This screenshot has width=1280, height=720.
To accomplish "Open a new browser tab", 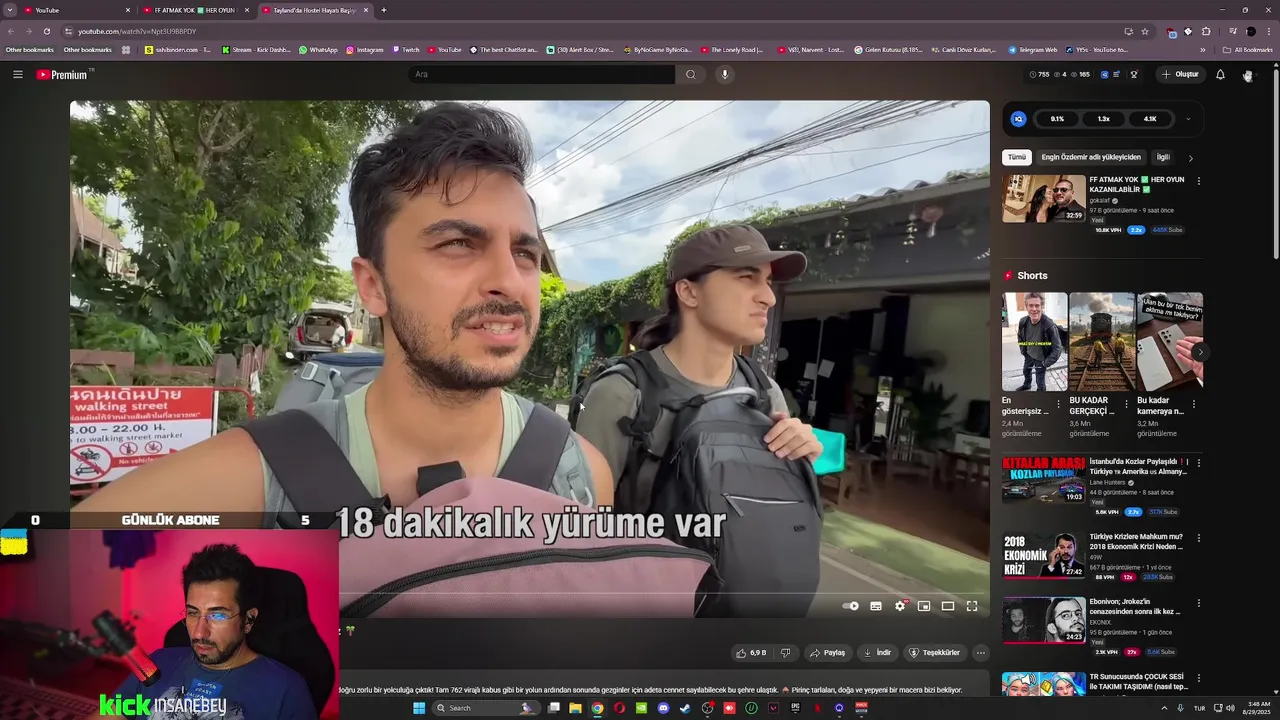I will tap(384, 10).
